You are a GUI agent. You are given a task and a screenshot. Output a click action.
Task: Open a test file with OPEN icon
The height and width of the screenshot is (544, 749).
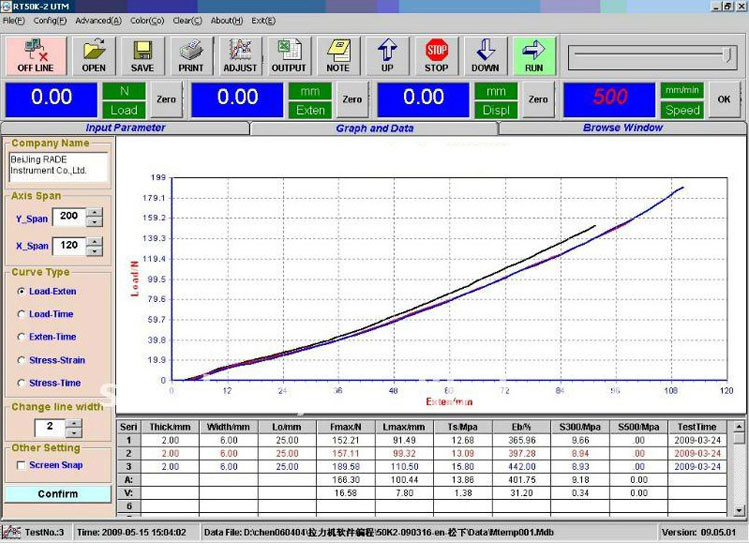[94, 55]
